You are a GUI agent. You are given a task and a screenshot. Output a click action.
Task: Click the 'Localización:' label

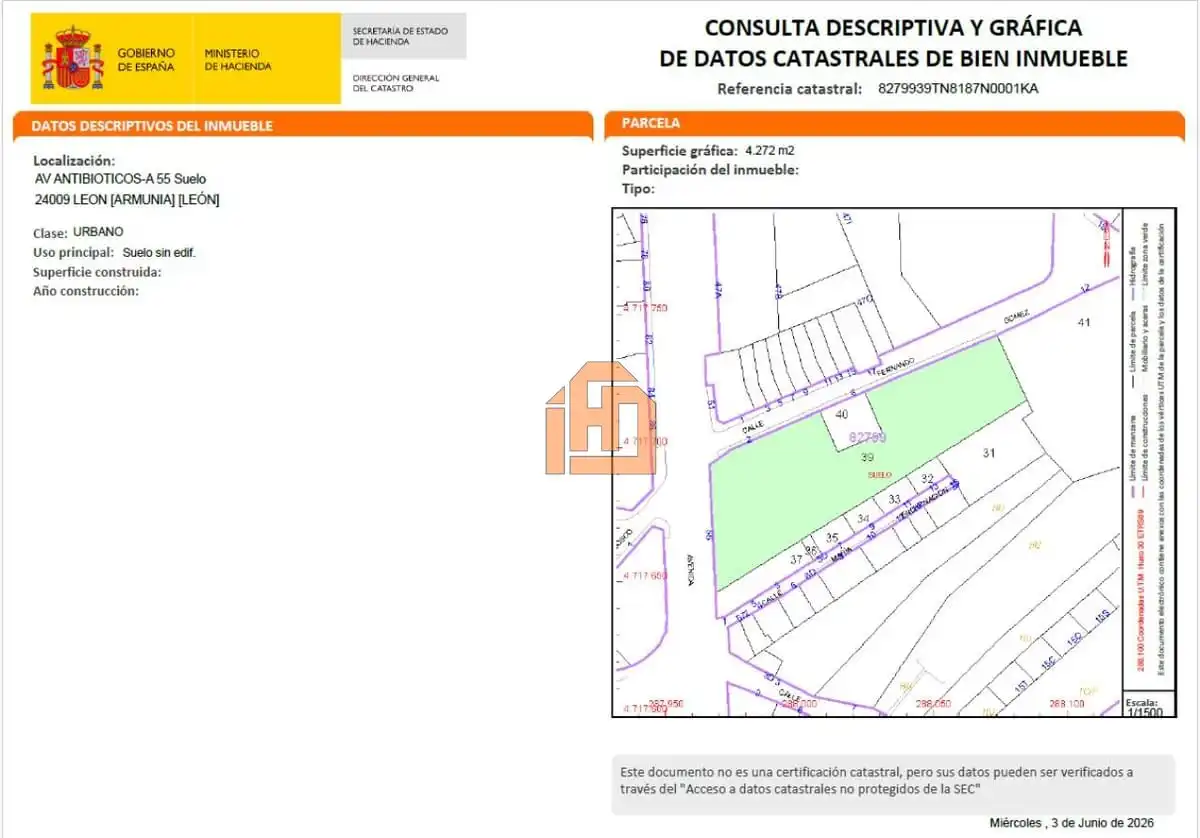coord(74,160)
